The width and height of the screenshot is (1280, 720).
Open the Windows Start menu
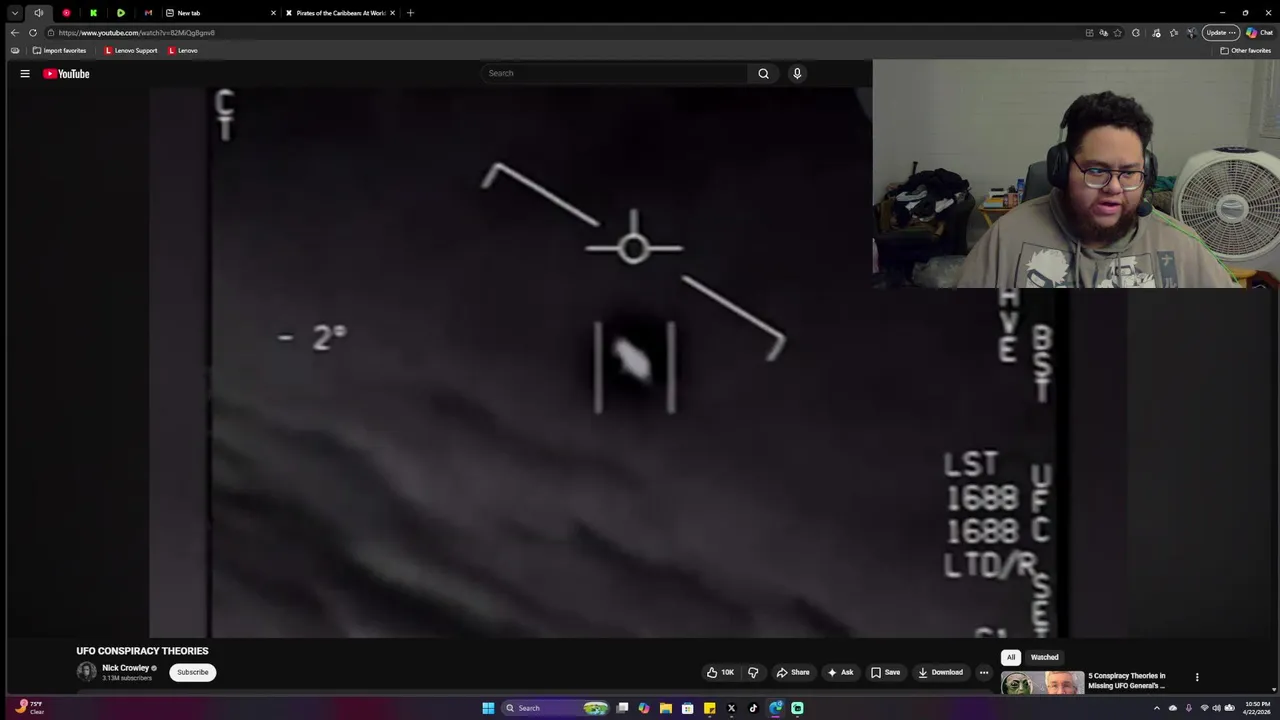[488, 708]
